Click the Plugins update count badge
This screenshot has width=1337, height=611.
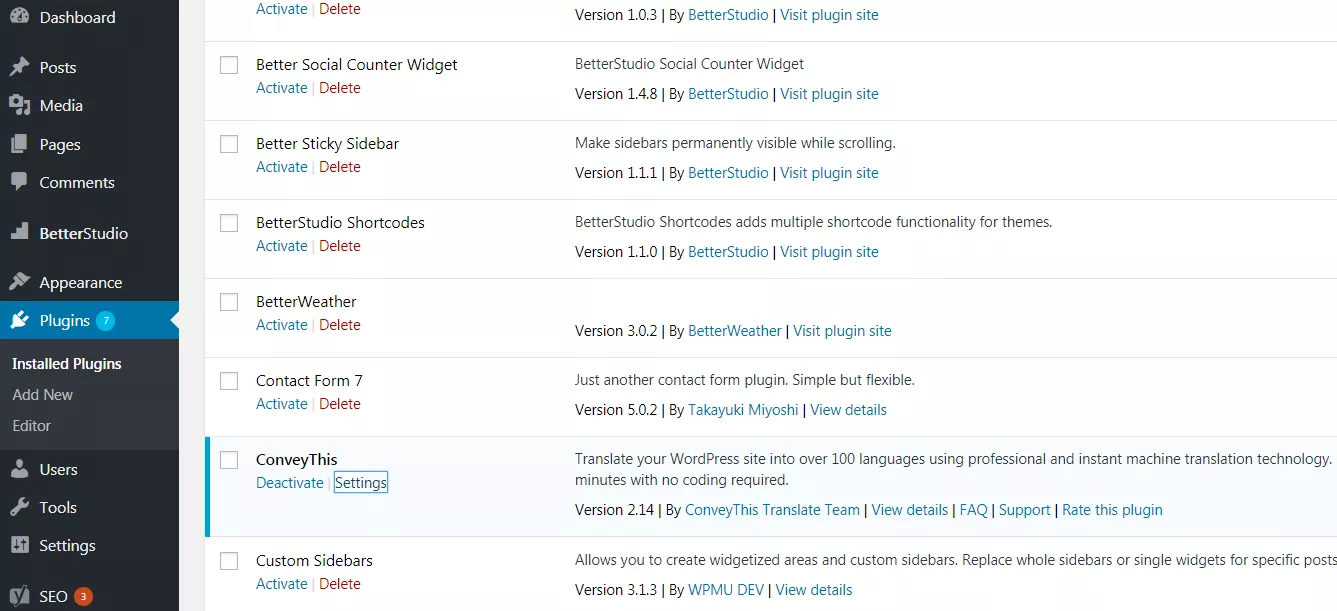[x=105, y=321]
